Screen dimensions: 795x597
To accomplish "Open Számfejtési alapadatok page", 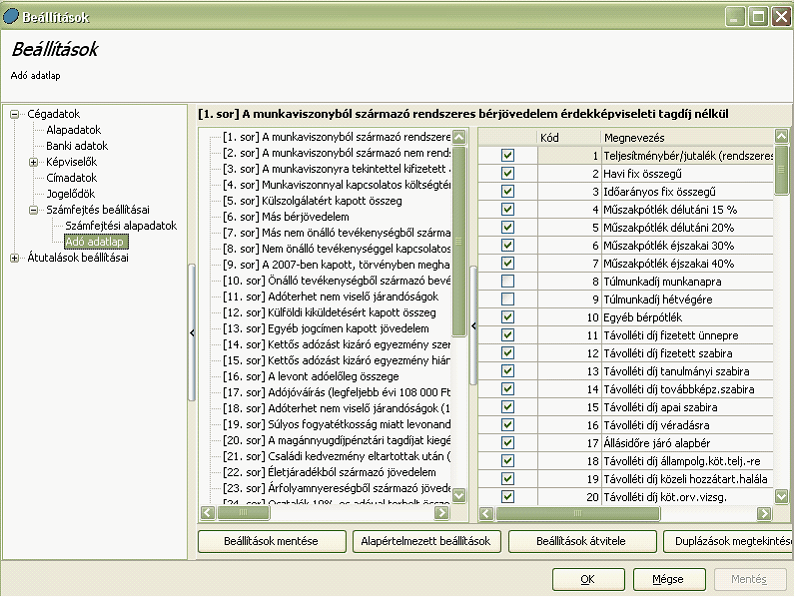I will 121,226.
